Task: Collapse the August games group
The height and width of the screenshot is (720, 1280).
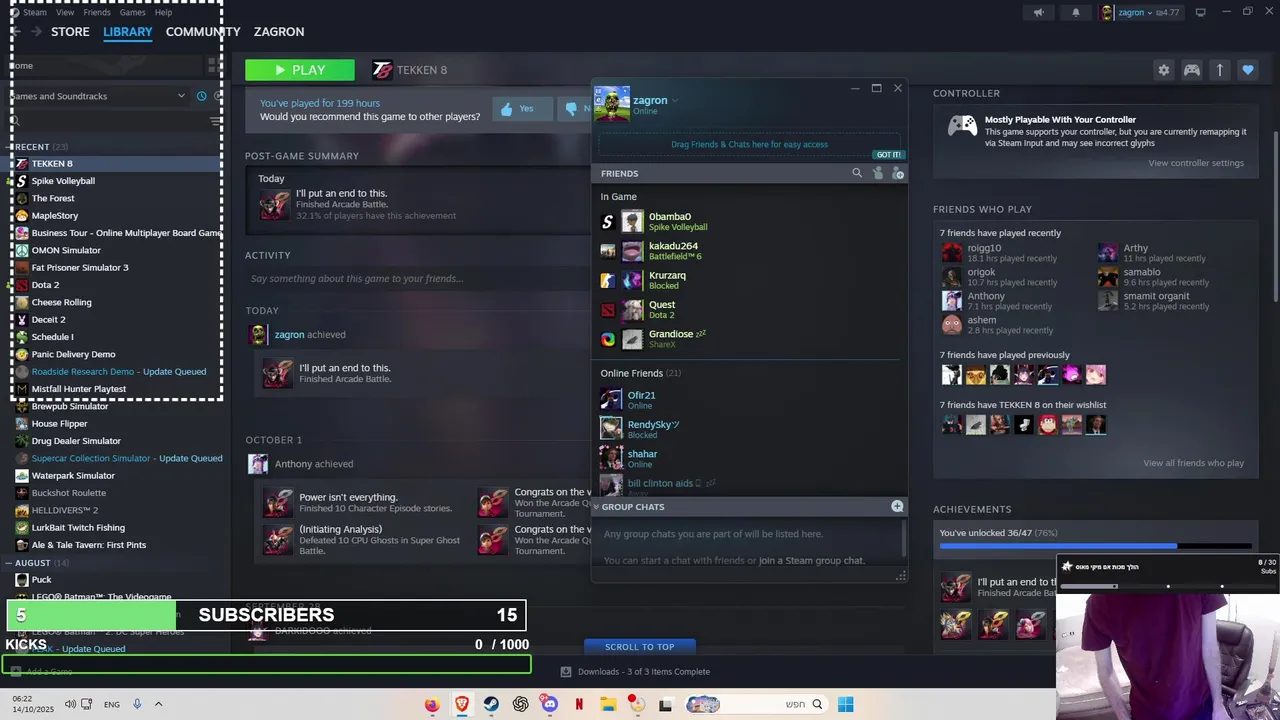Action: click(x=8, y=563)
